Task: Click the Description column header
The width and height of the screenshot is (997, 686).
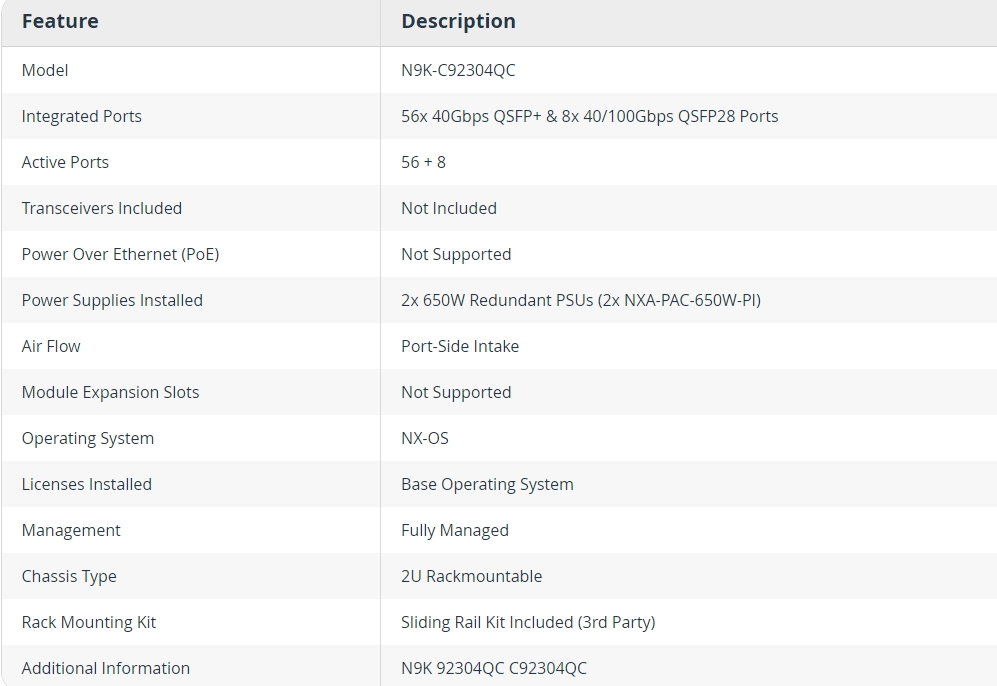Action: pyautogui.click(x=458, y=21)
